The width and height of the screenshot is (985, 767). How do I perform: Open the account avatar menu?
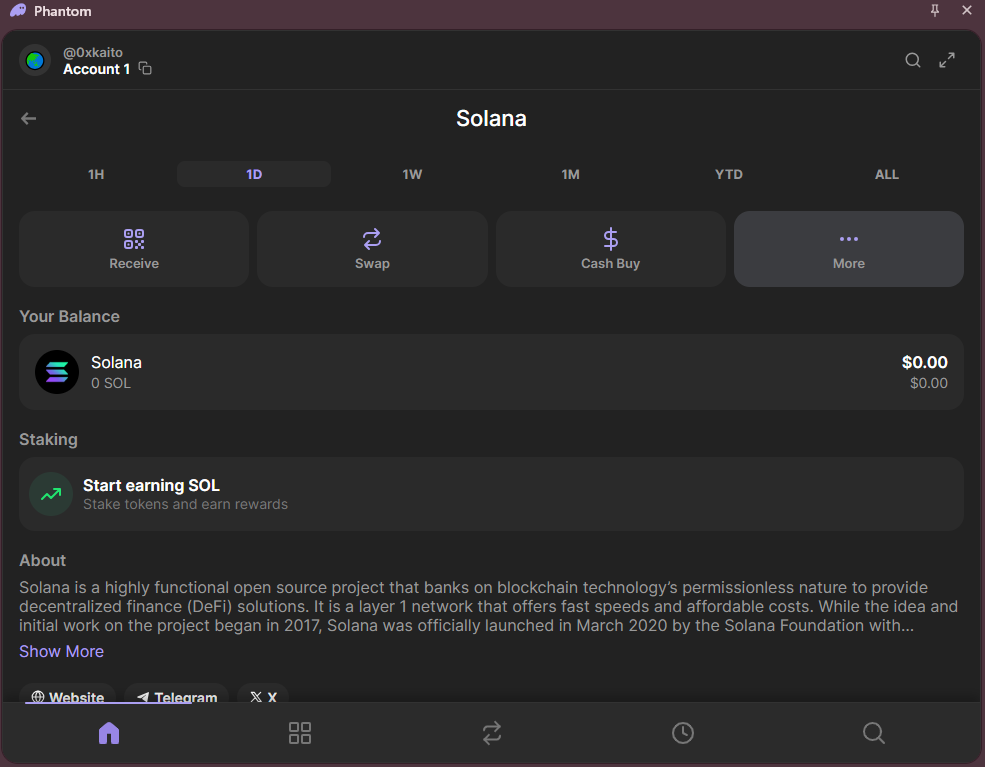35,61
